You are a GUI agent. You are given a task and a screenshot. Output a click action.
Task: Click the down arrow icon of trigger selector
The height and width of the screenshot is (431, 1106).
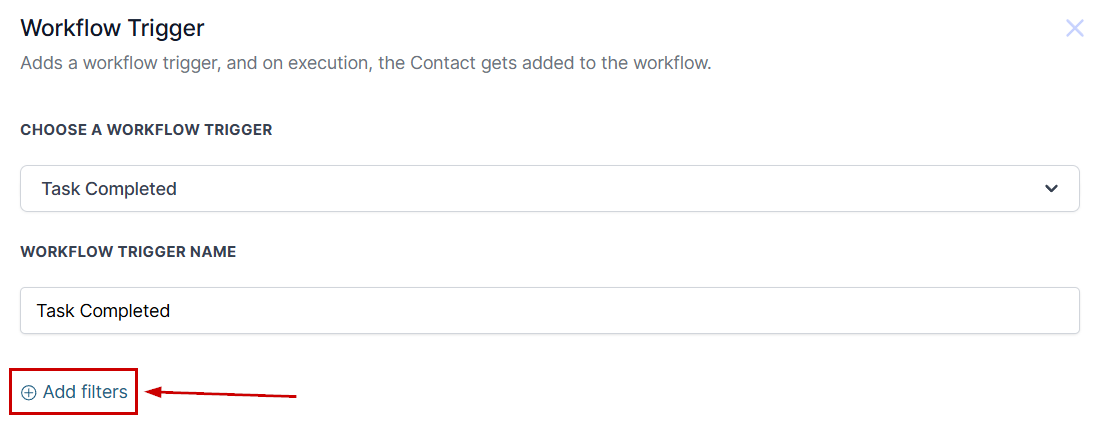1051,189
